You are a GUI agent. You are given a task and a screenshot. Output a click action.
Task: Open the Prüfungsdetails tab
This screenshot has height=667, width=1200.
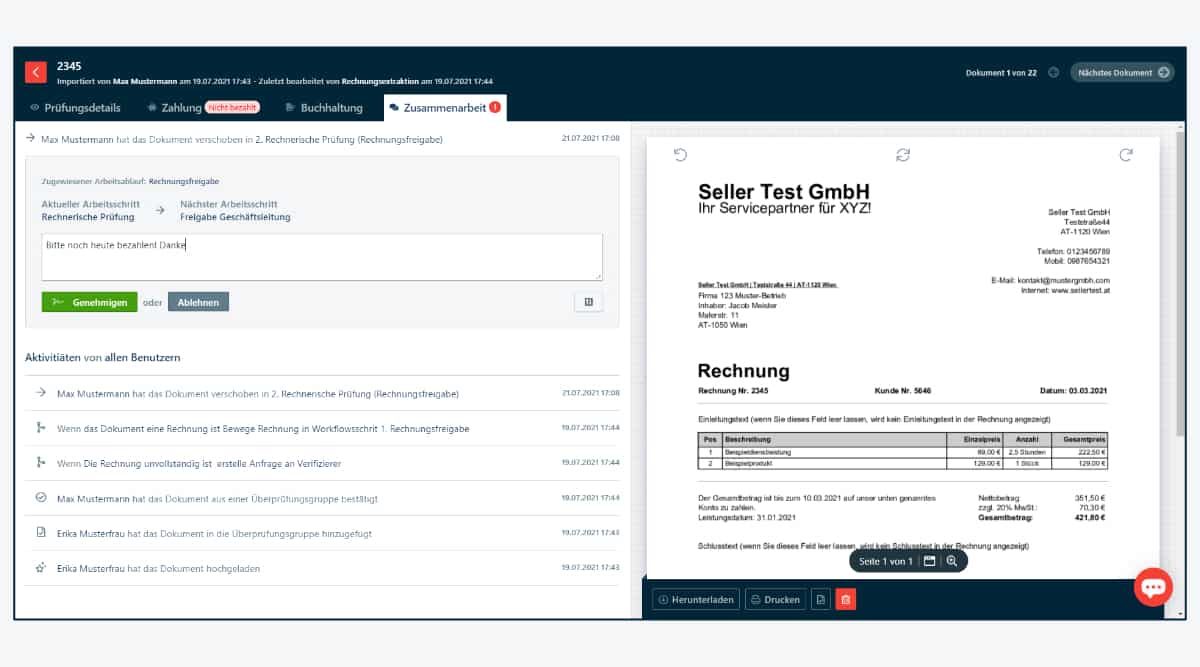pos(75,107)
